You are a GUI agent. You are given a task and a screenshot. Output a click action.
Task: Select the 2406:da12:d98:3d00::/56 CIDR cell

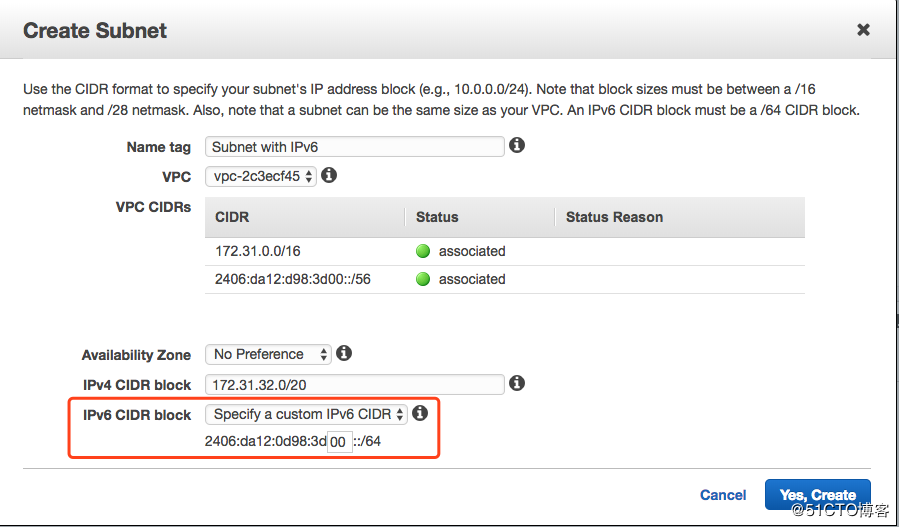click(292, 279)
